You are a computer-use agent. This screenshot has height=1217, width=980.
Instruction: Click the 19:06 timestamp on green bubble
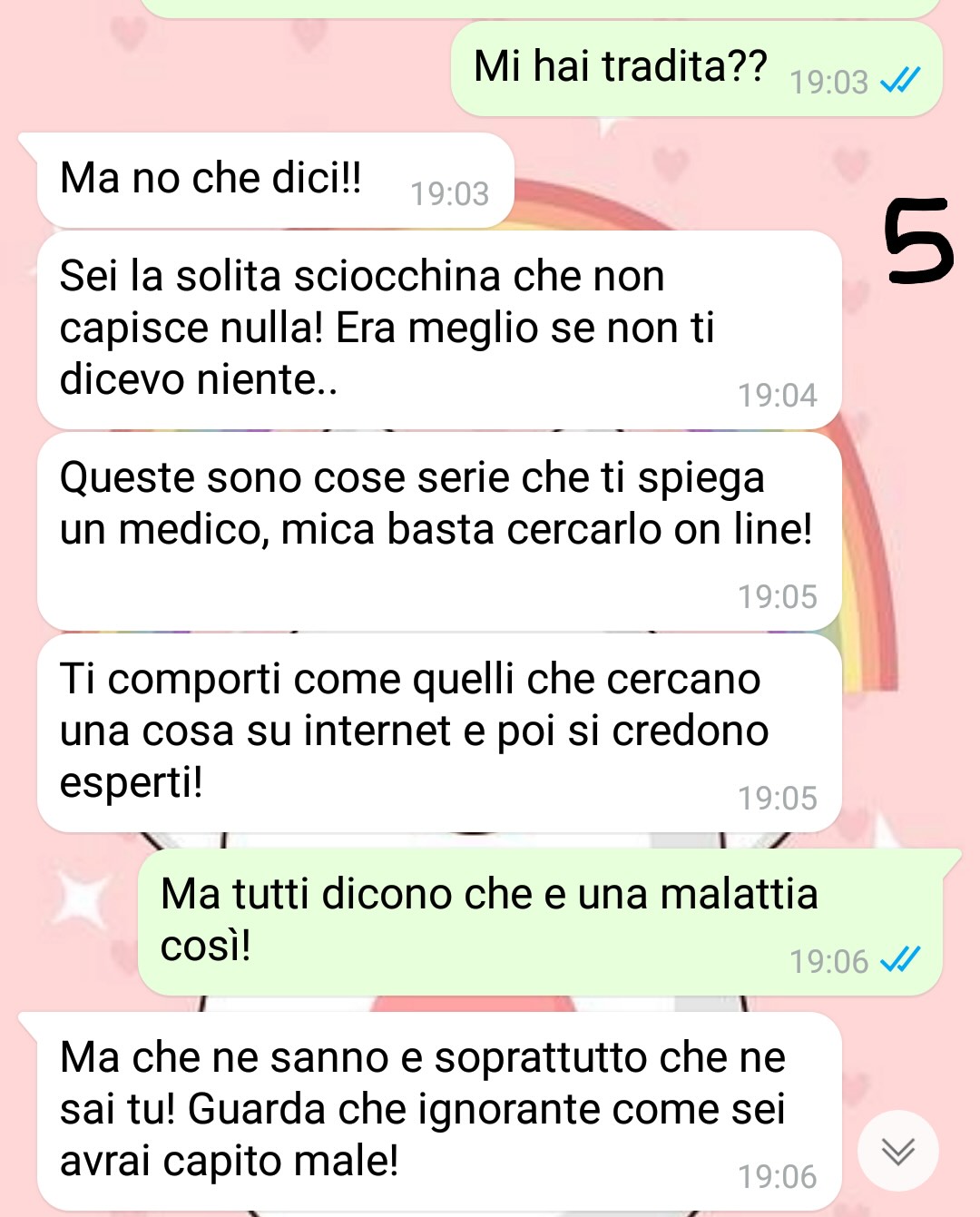pyautogui.click(x=829, y=962)
